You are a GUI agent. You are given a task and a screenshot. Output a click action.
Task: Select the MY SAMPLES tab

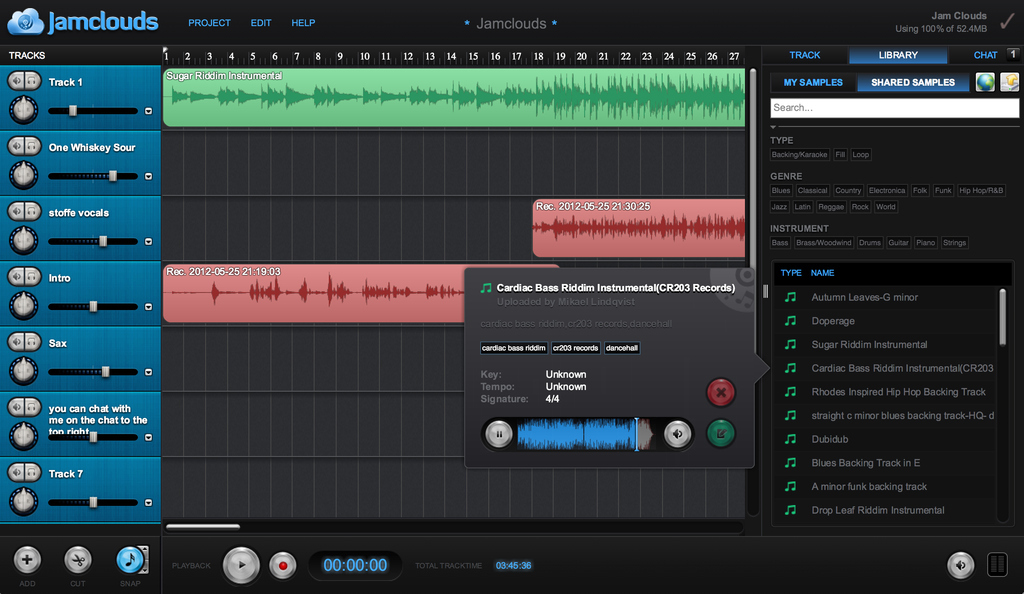(812, 82)
